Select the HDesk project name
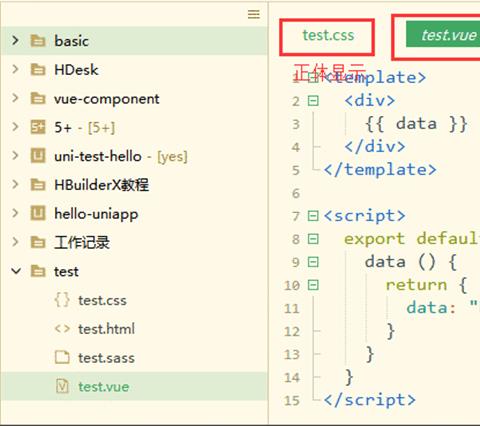 tap(76, 70)
